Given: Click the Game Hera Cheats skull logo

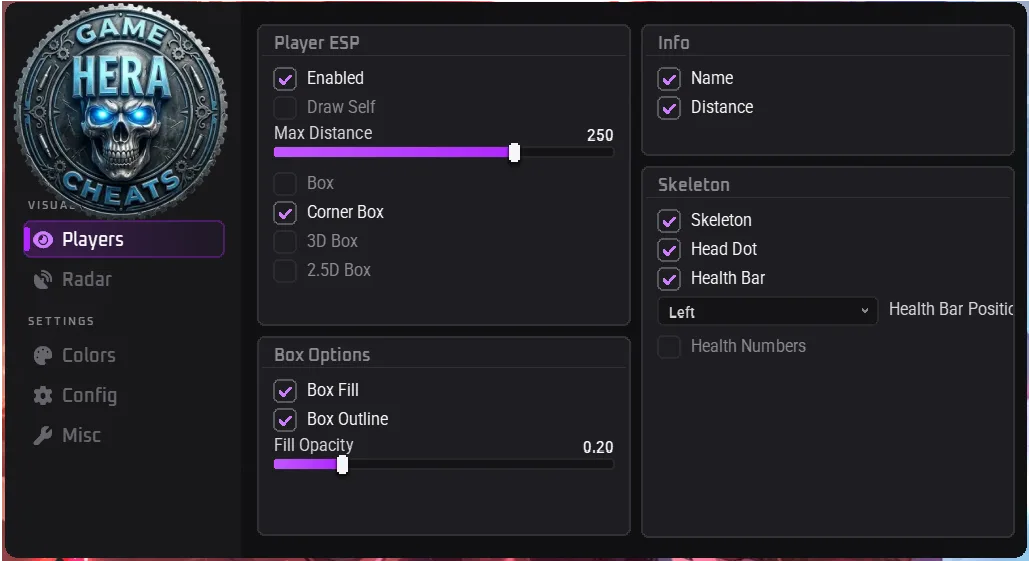Looking at the screenshot, I should 121,110.
